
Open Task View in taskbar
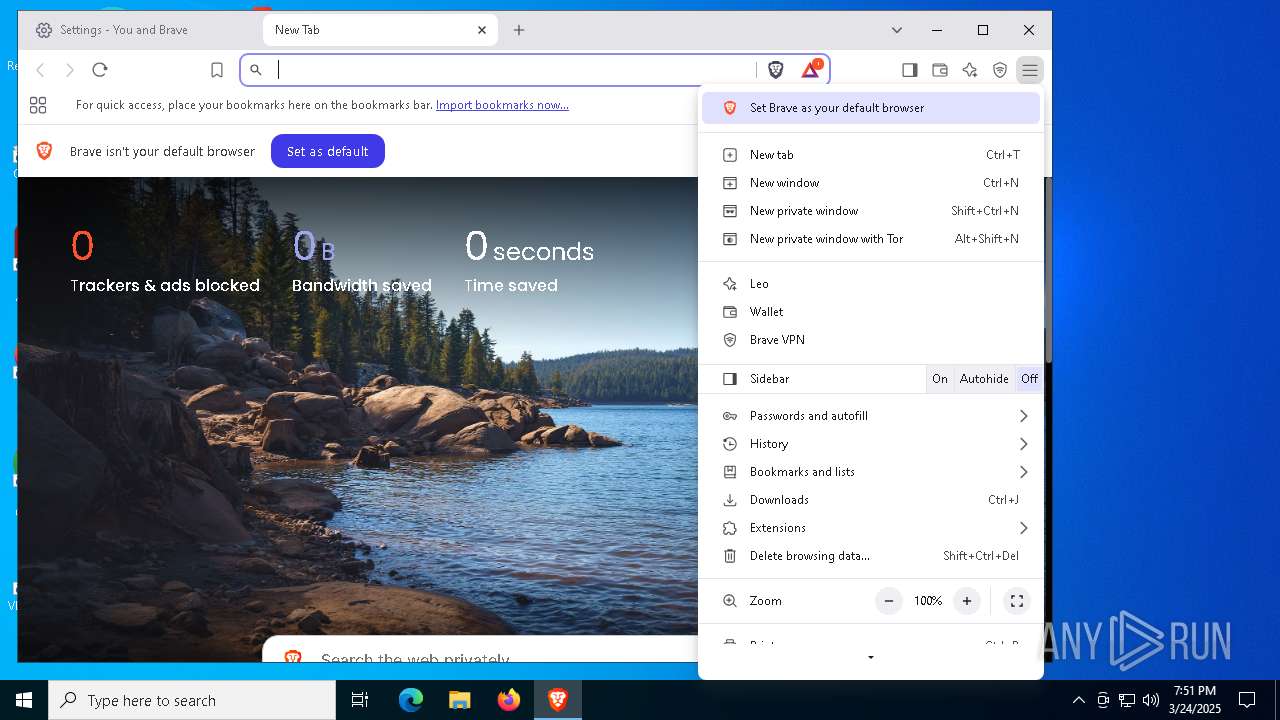pos(360,700)
